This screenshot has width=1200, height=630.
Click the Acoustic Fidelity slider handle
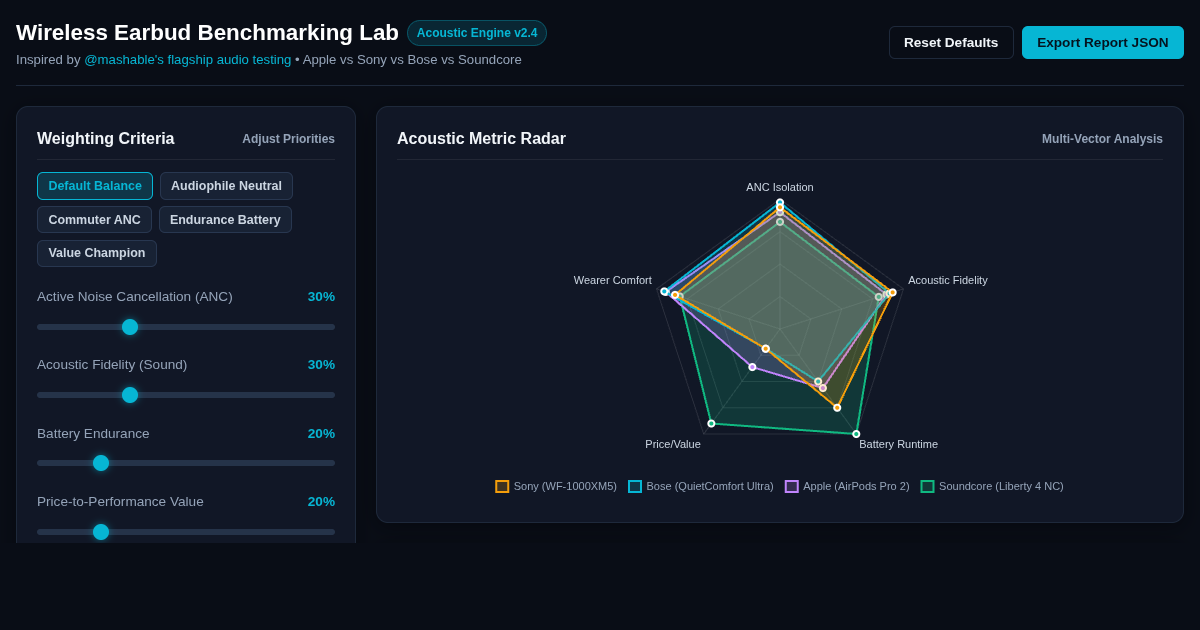[130, 395]
